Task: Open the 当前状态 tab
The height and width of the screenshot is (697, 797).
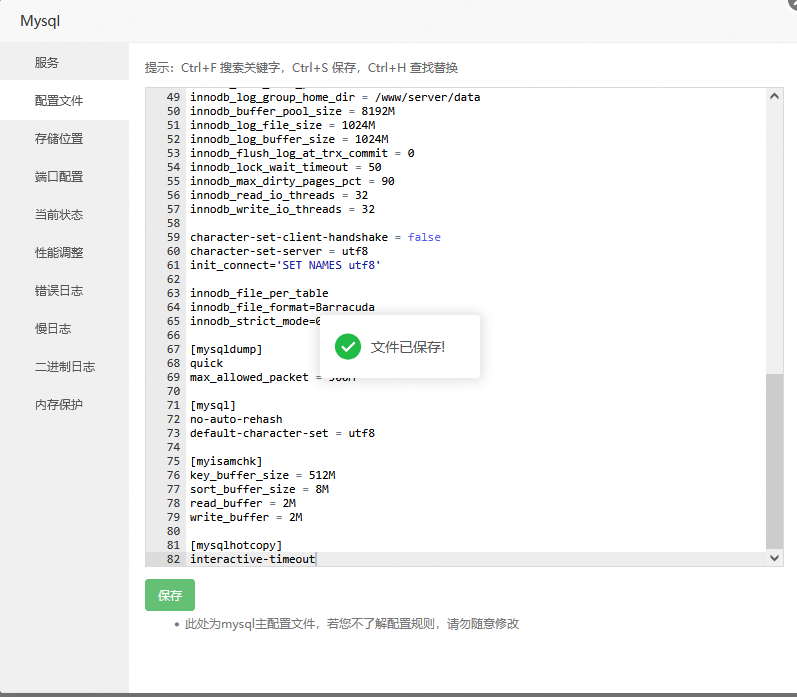Action: (58, 215)
